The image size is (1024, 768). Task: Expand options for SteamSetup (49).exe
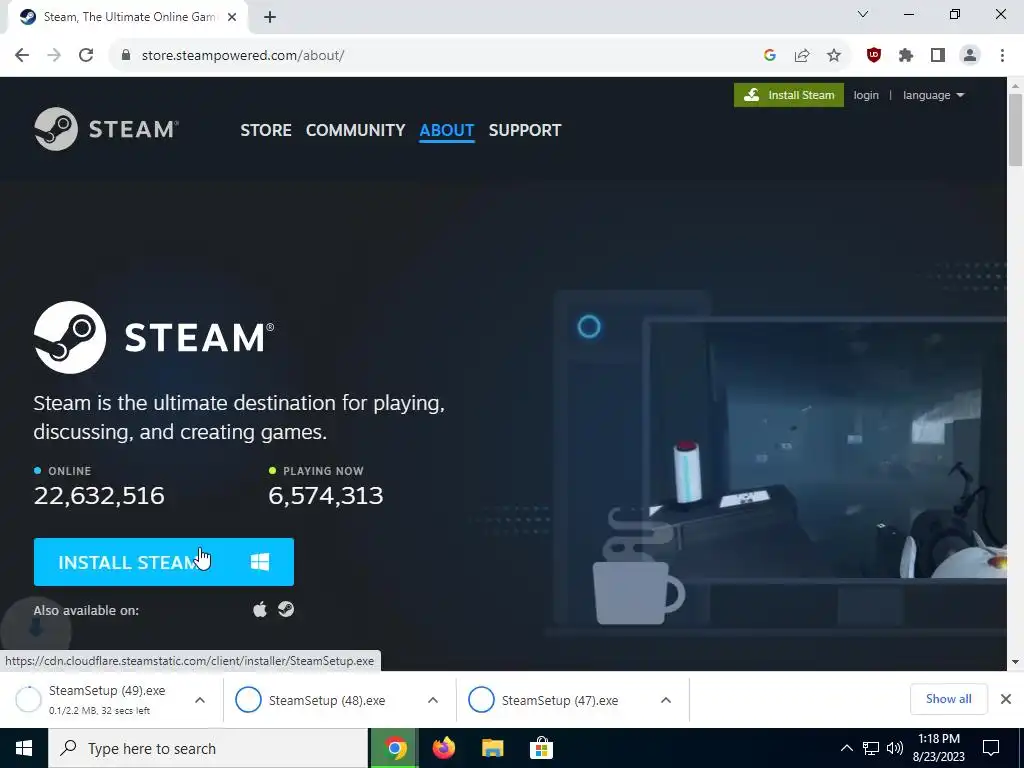coord(200,700)
